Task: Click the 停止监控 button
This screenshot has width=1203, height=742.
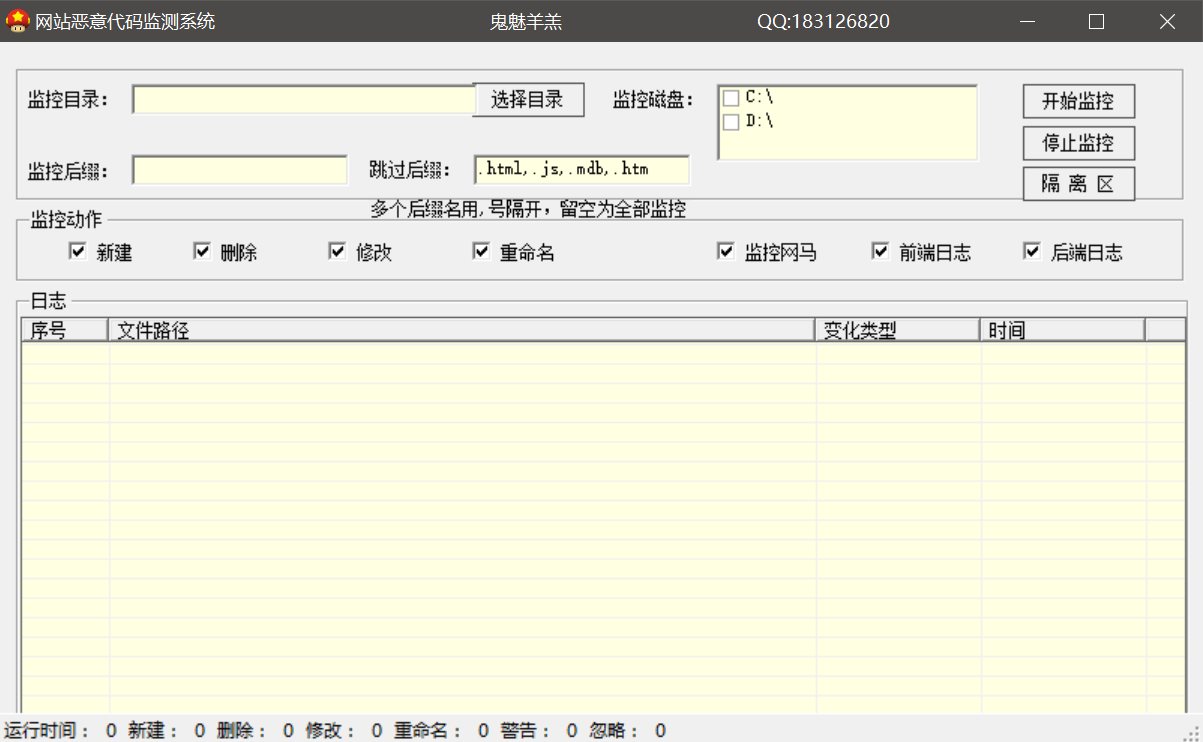Action: [1078, 143]
